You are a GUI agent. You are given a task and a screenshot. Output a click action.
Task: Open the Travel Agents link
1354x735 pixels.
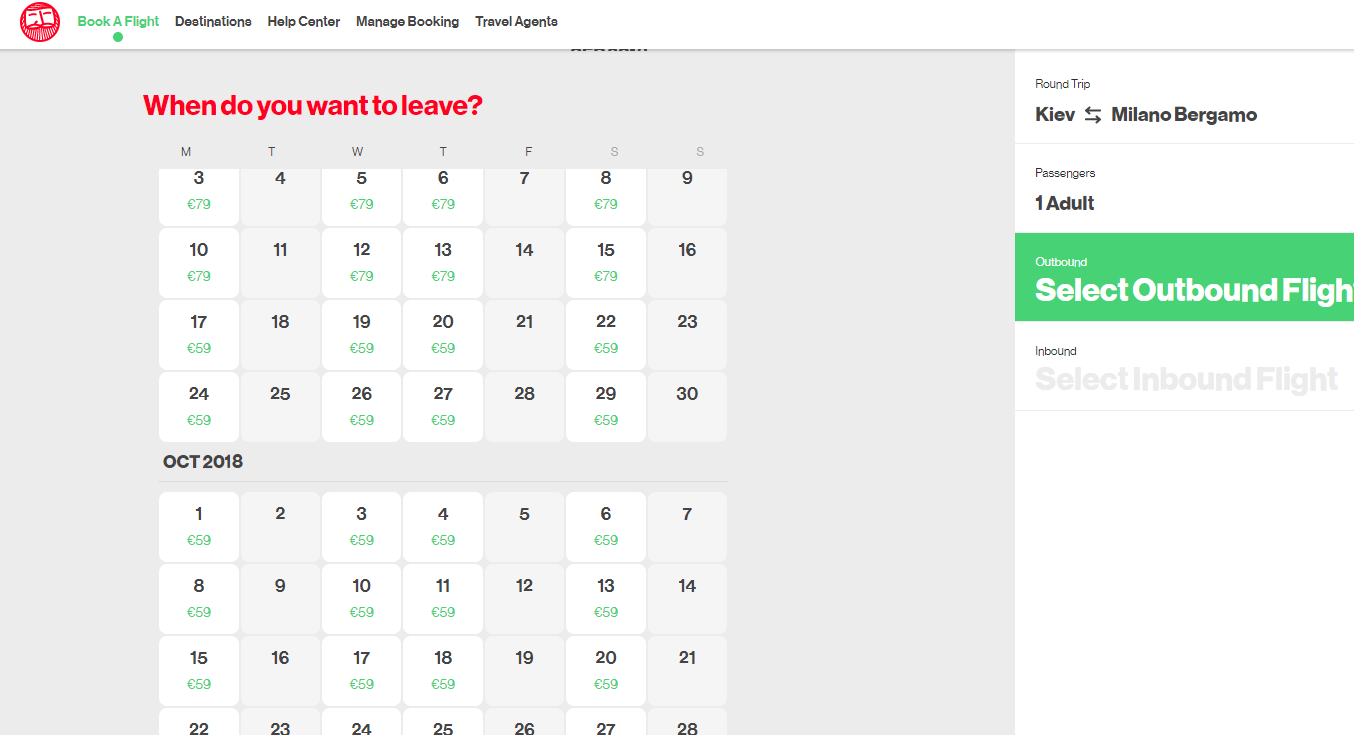click(516, 22)
